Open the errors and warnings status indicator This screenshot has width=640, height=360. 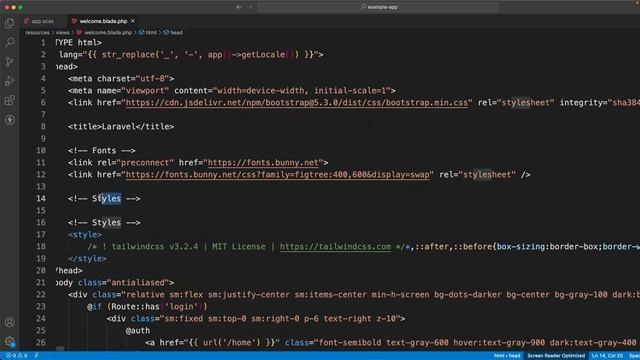pos(16,356)
